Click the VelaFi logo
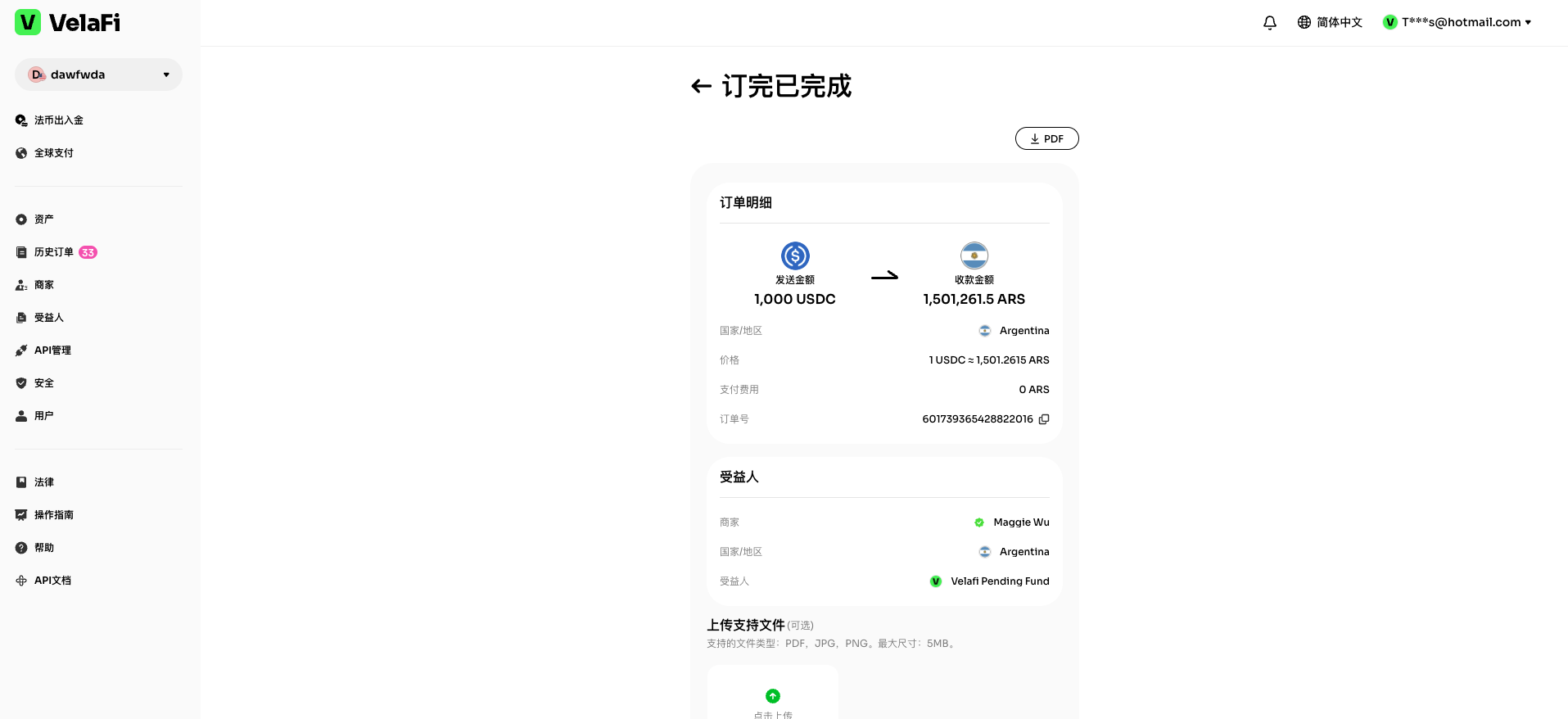The height and width of the screenshot is (719, 1568). (x=68, y=23)
